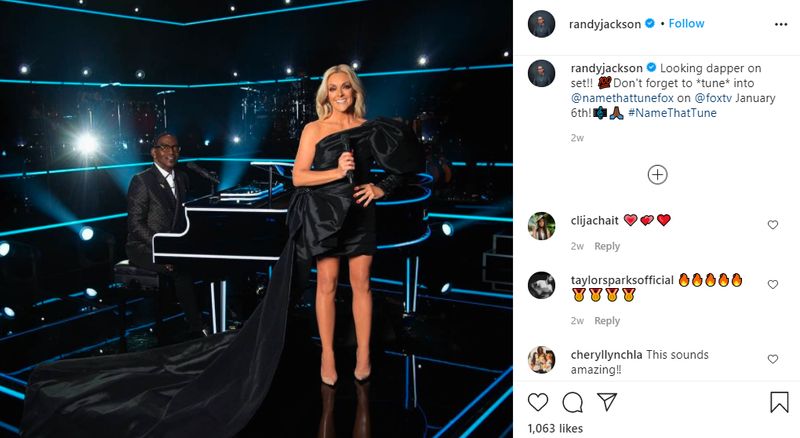Like clijachait's comment
800x438 pixels.
click(x=772, y=225)
